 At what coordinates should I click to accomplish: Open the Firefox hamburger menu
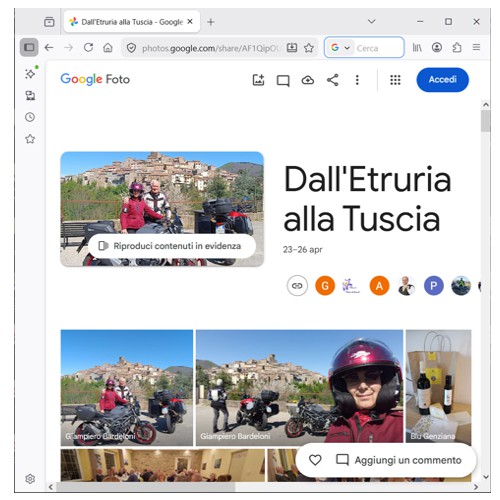coord(476,48)
